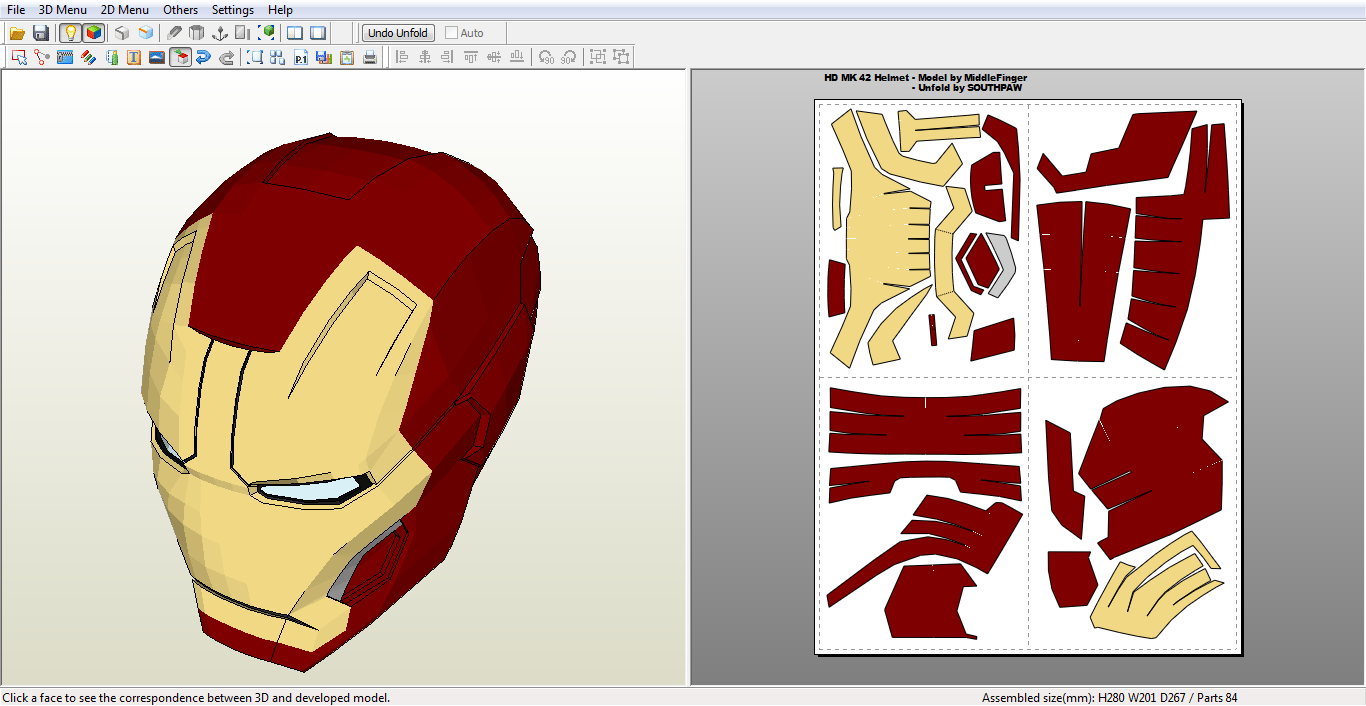Click the pencil icon in the 3D toolbar

click(174, 33)
